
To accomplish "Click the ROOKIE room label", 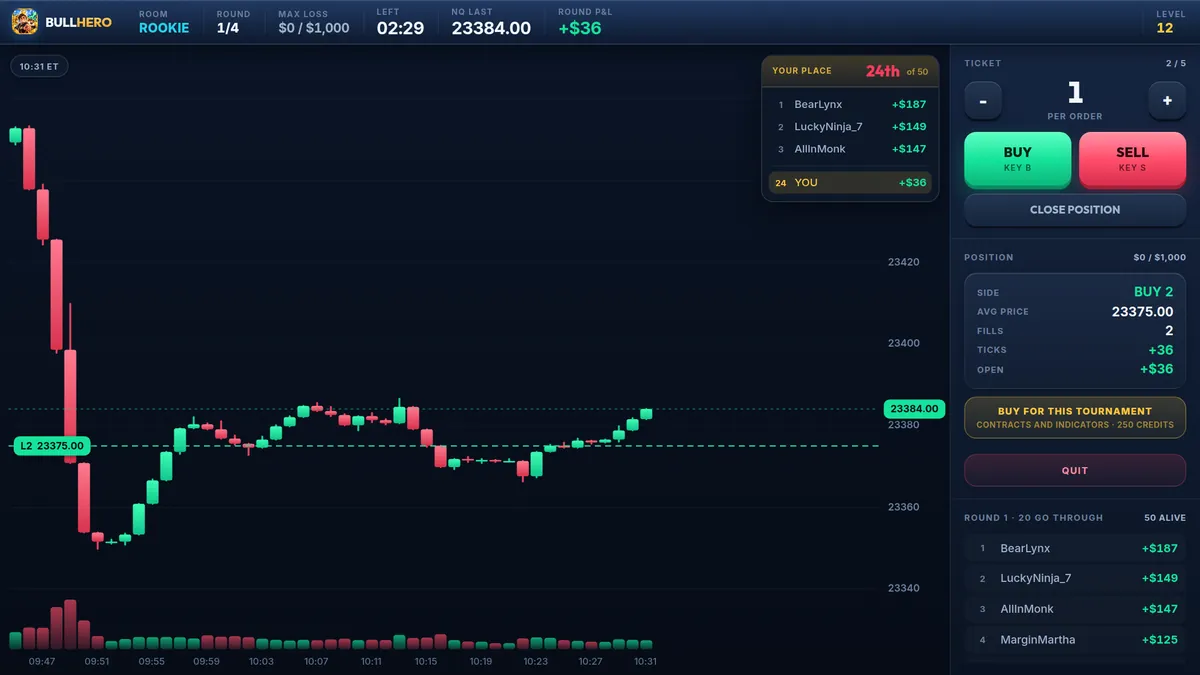I will point(164,28).
